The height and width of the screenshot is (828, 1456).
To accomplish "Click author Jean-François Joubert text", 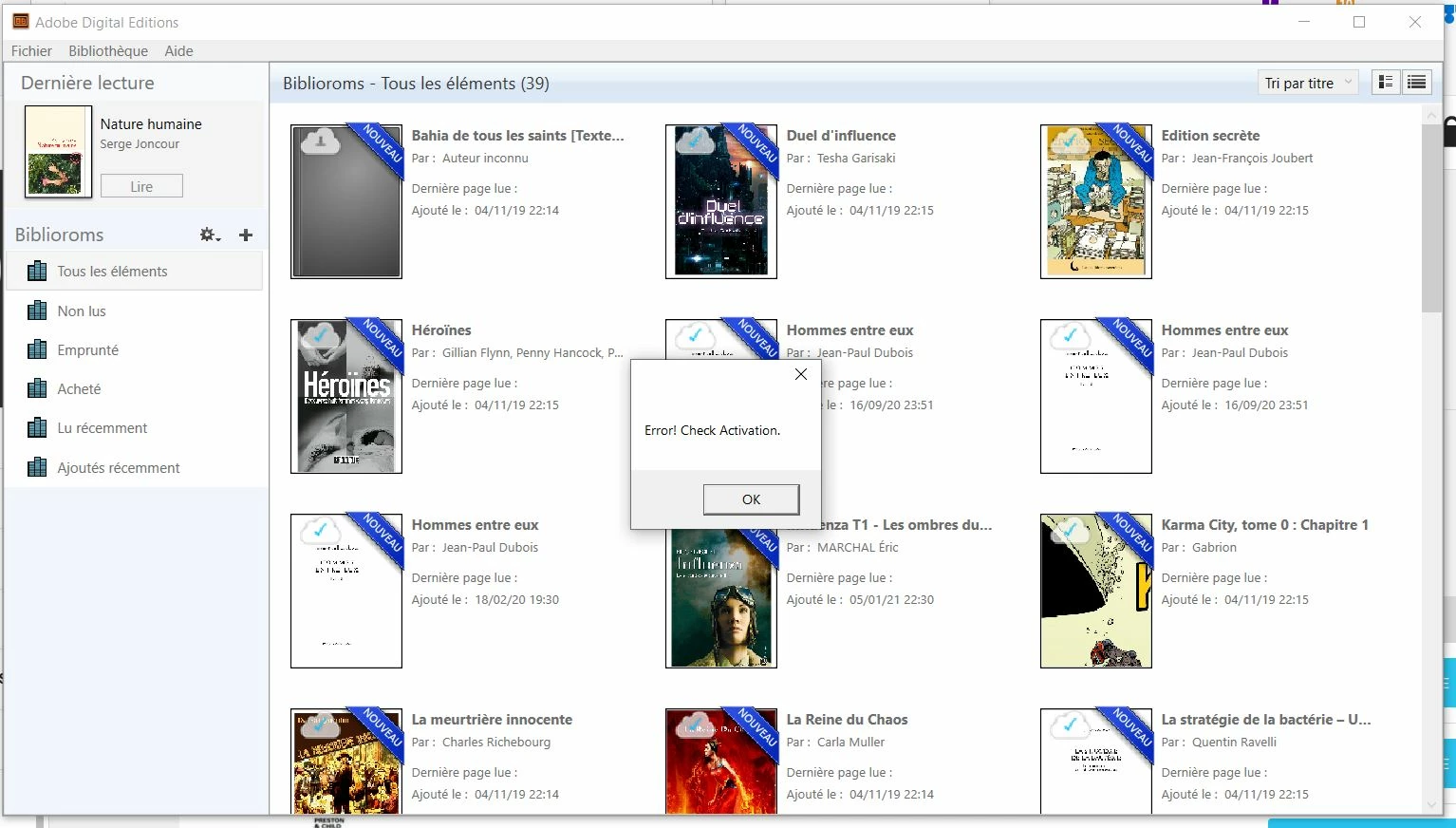I will click(1253, 159).
